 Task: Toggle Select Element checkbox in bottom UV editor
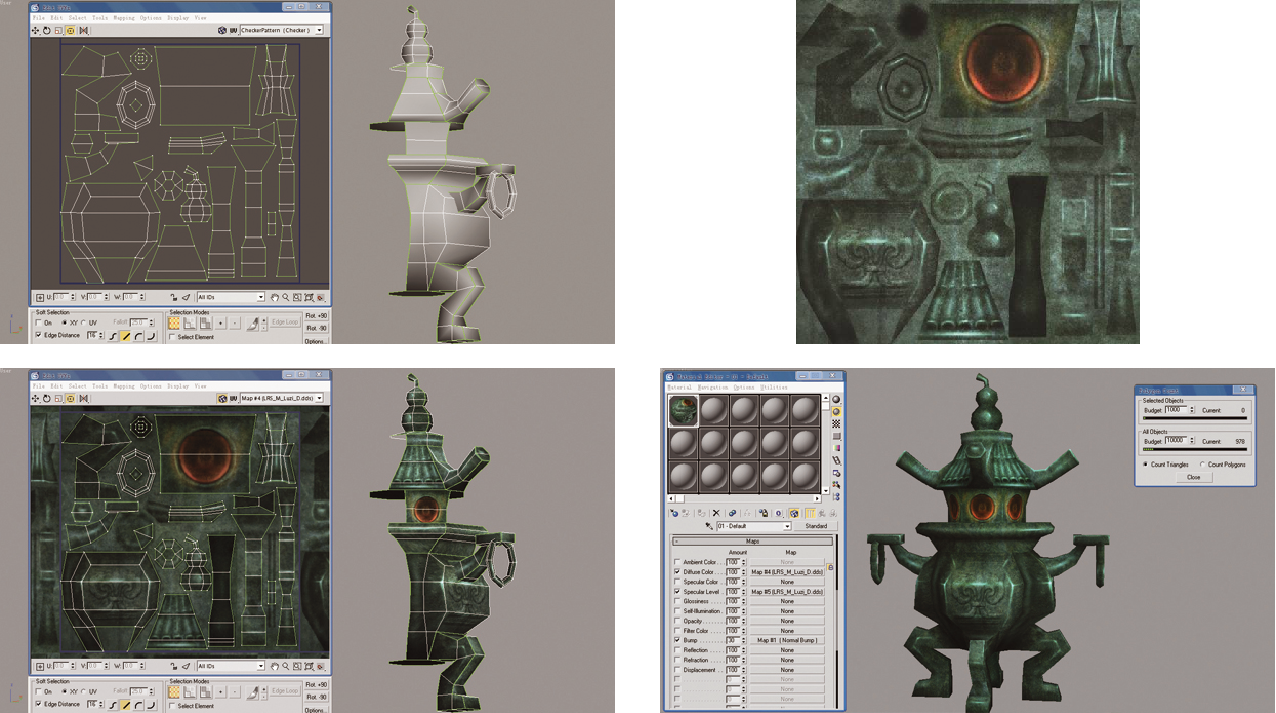tap(172, 706)
